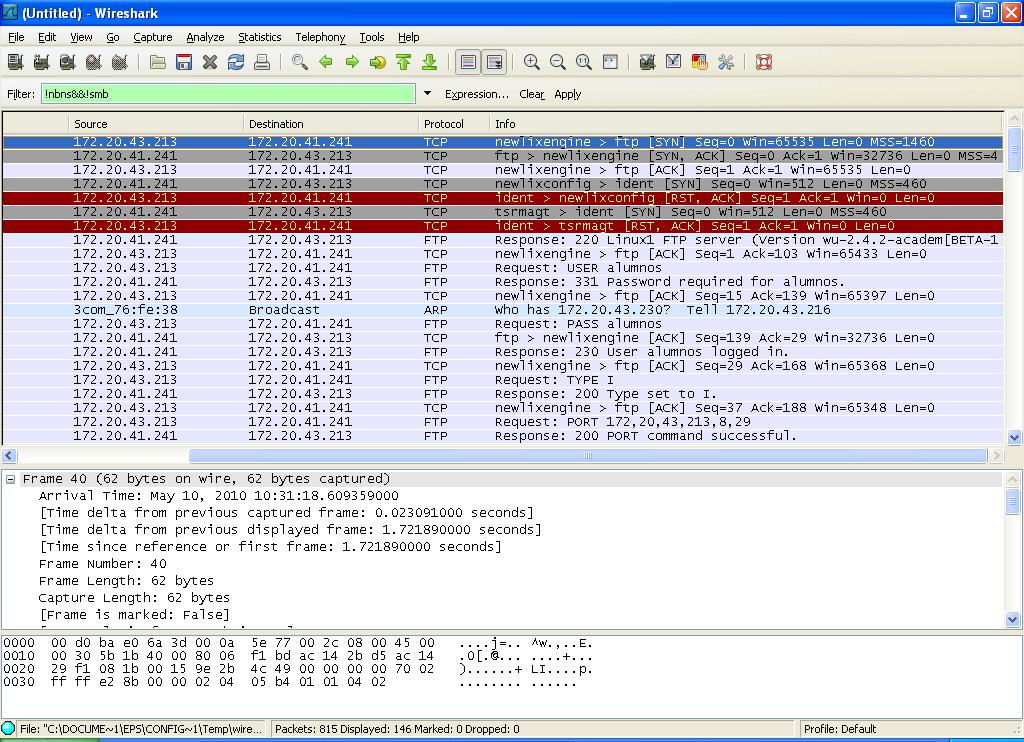Toggle packet list colorization button

[x=468, y=62]
